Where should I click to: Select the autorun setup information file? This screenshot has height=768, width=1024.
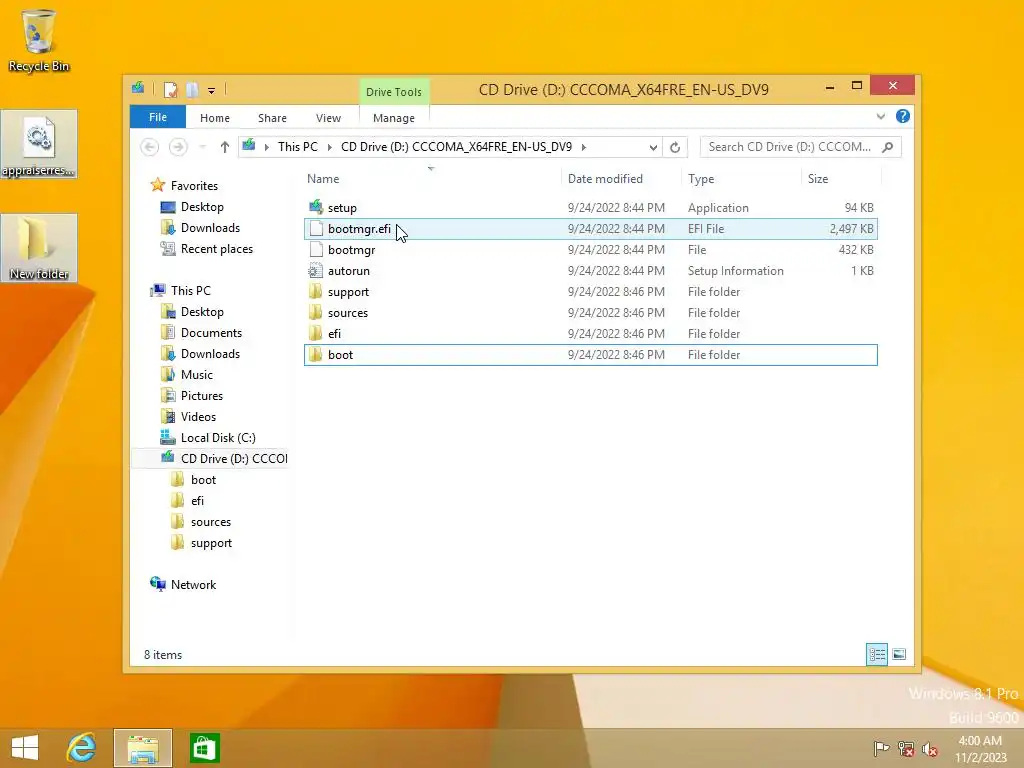point(590,270)
